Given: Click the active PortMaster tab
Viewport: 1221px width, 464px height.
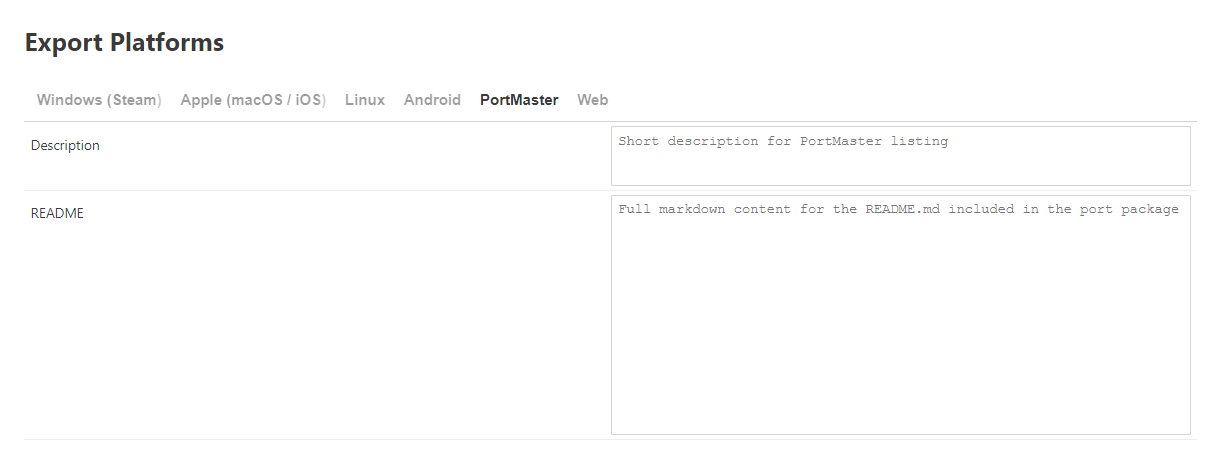Looking at the screenshot, I should tap(519, 100).
